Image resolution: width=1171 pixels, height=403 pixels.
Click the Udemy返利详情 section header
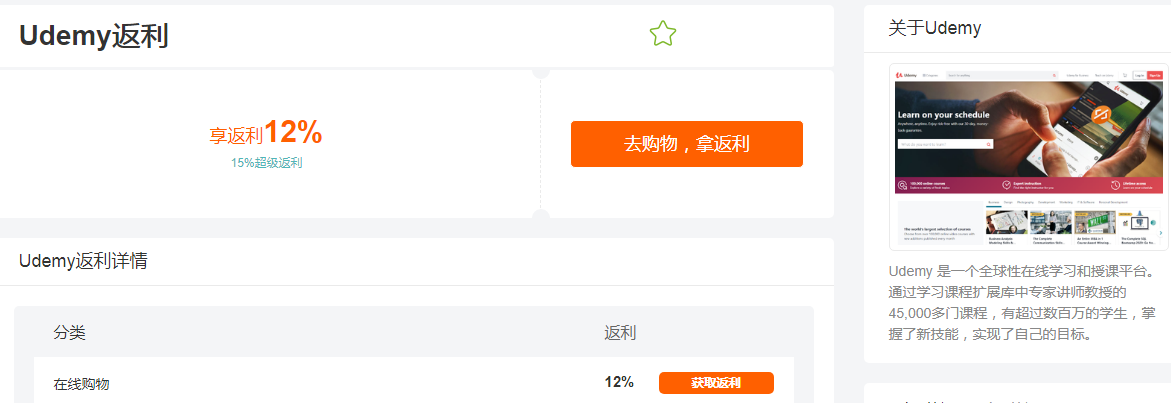point(83,262)
